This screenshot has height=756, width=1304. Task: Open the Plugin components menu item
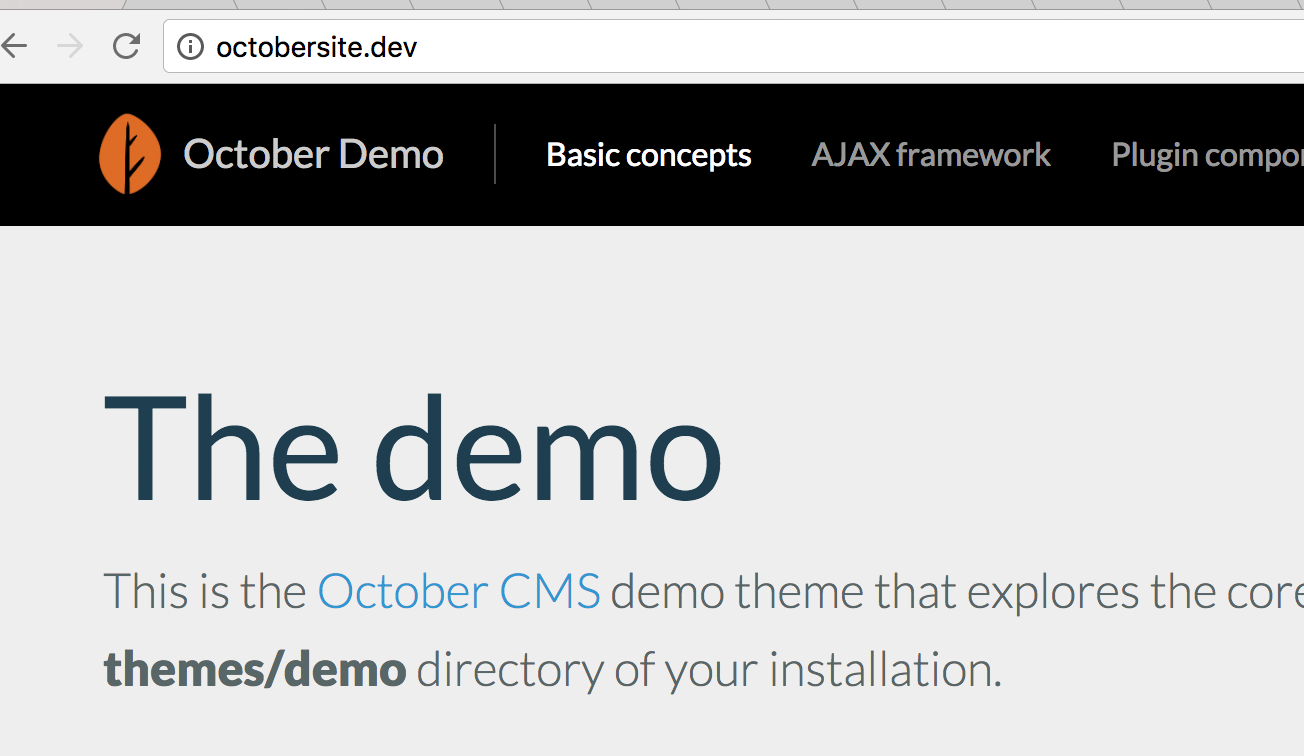point(1207,155)
